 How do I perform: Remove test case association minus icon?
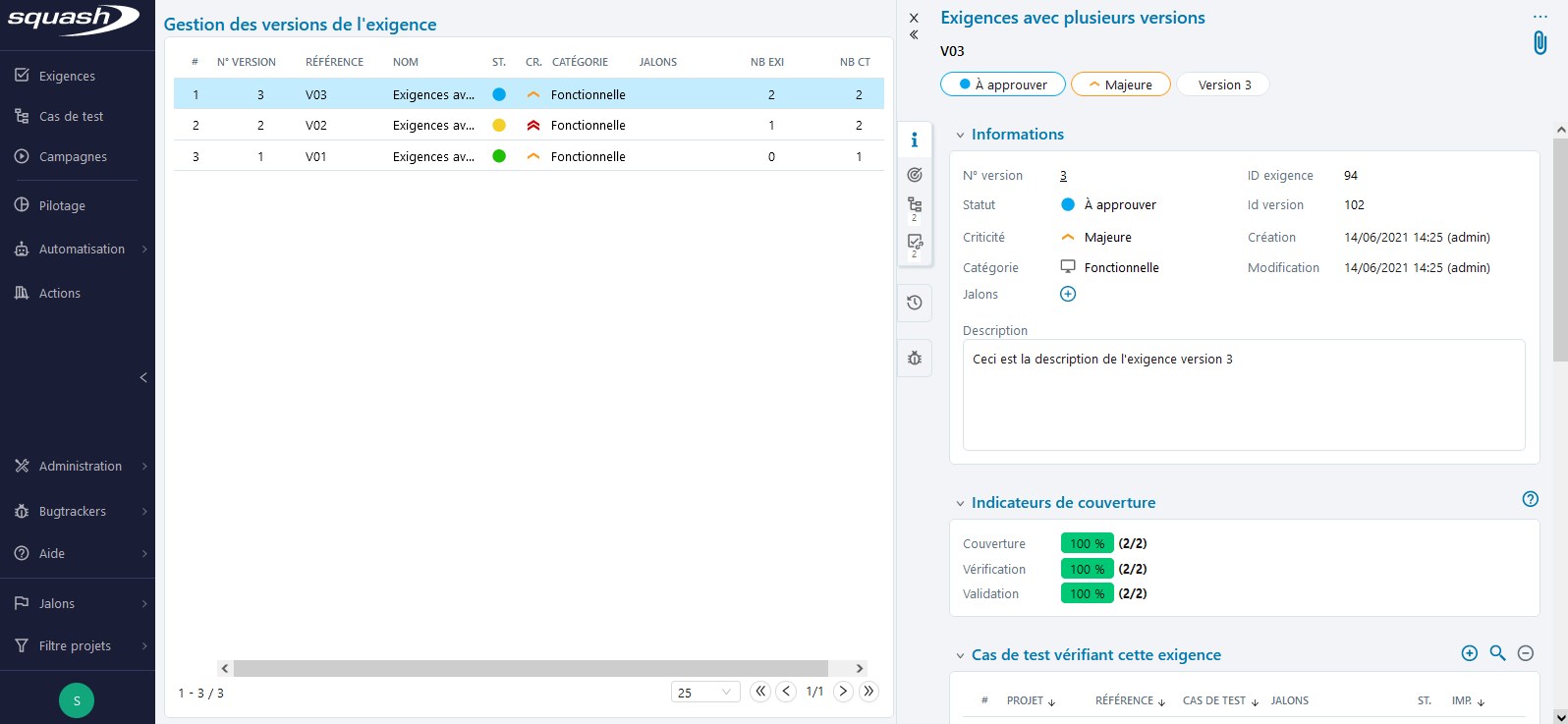(x=1526, y=653)
